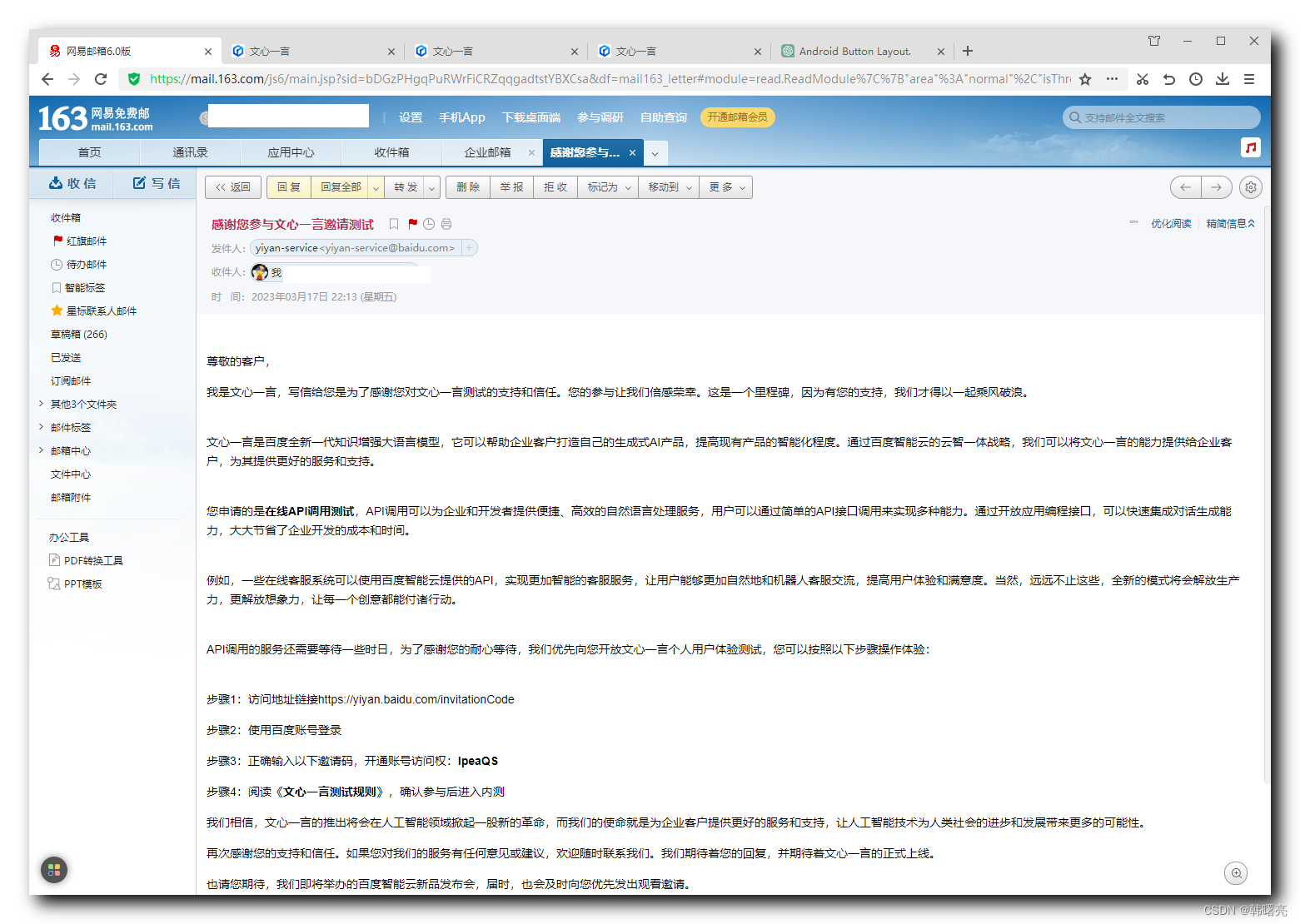1300x924 pixels.
Task: Open PPT模板 tool
Action: 82,584
